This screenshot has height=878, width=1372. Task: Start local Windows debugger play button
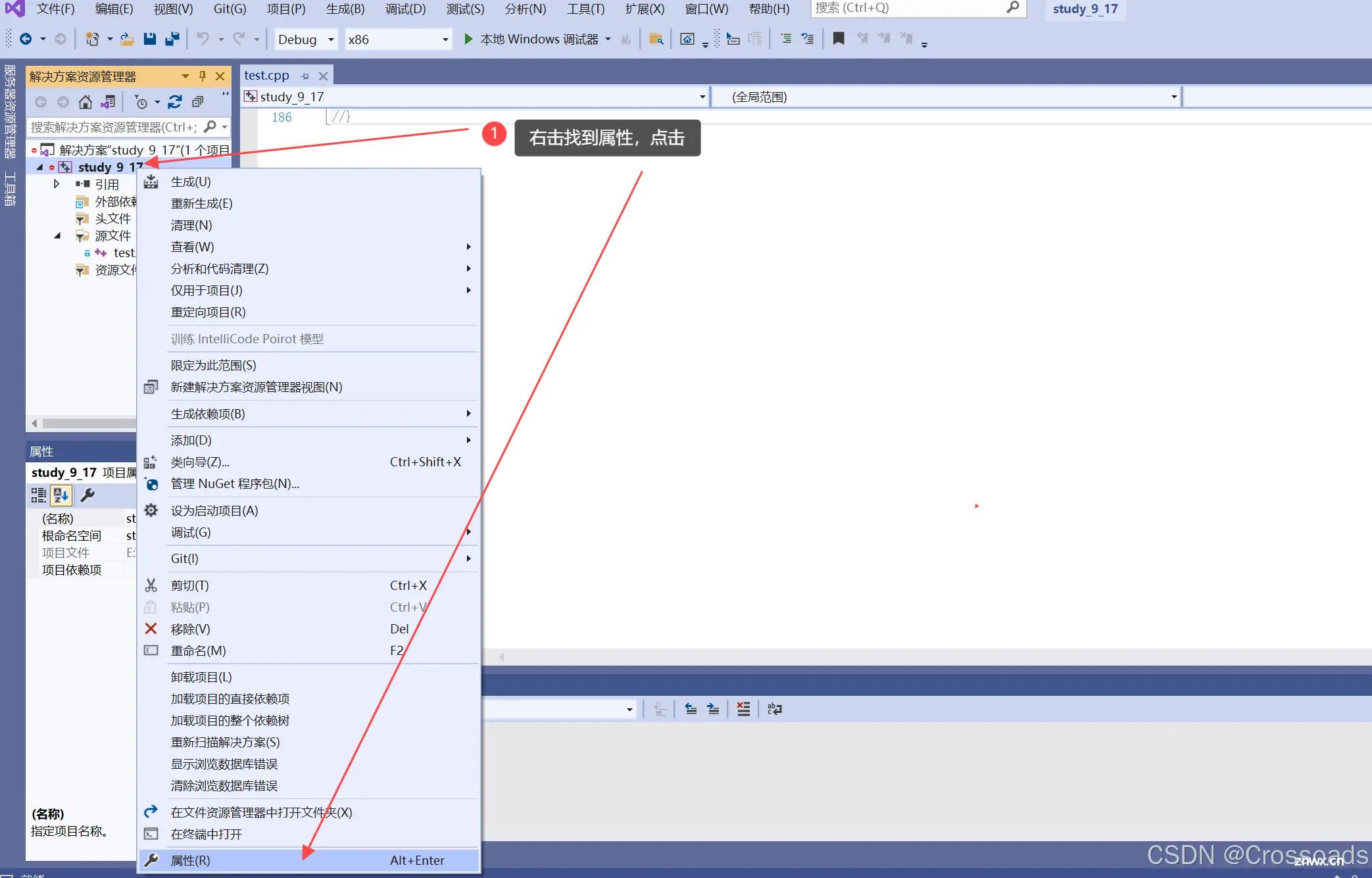tap(468, 39)
